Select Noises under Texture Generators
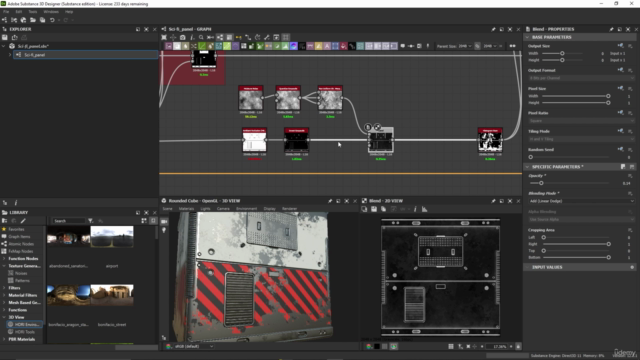Viewport: 640px width, 360px height. pyautogui.click(x=21, y=273)
